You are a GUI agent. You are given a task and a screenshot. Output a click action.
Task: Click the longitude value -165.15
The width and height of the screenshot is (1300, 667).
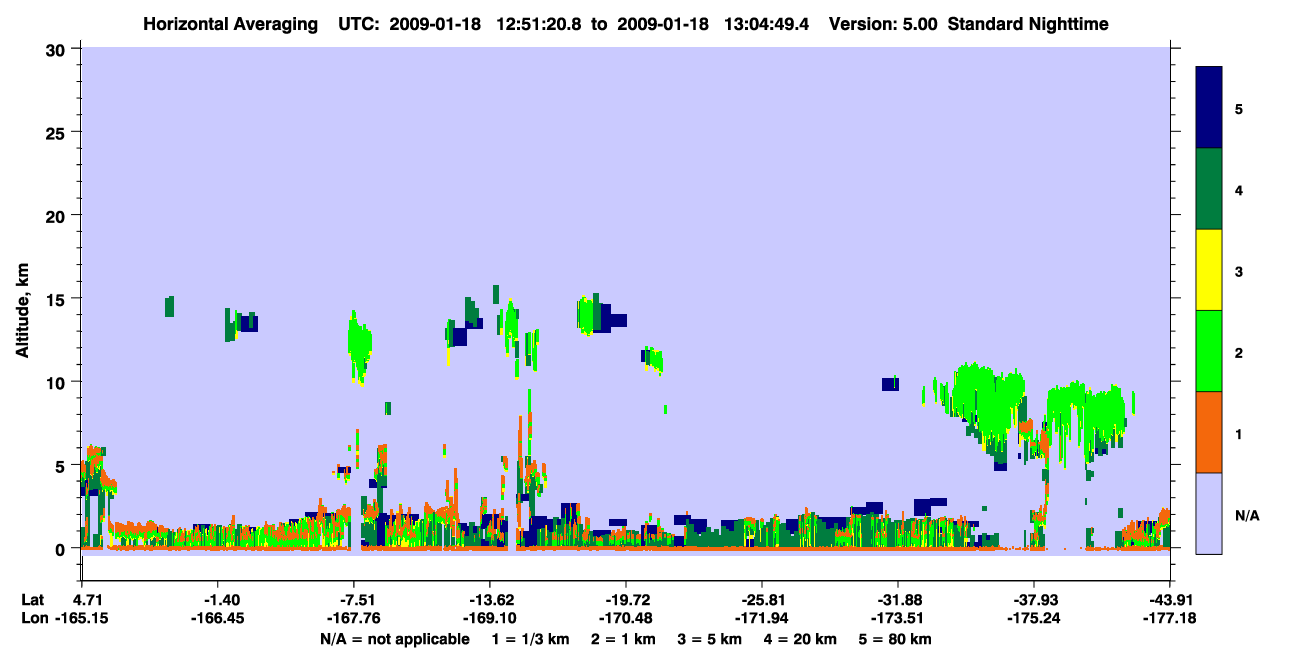point(81,619)
